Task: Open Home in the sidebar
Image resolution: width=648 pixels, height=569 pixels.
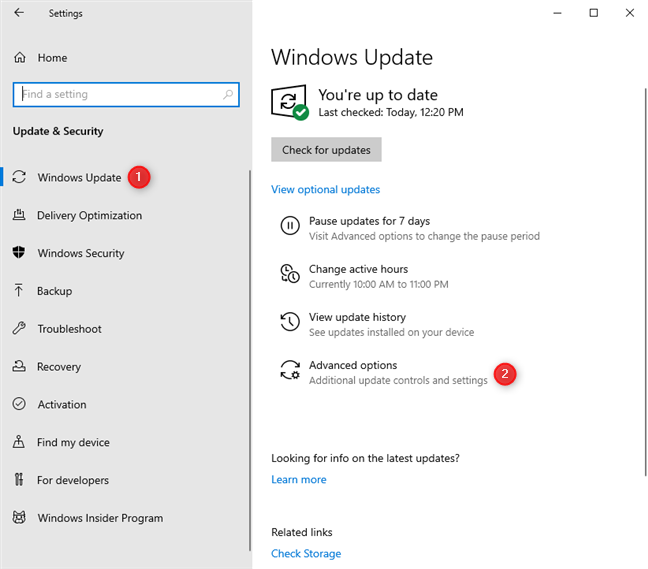Action: [x=52, y=58]
